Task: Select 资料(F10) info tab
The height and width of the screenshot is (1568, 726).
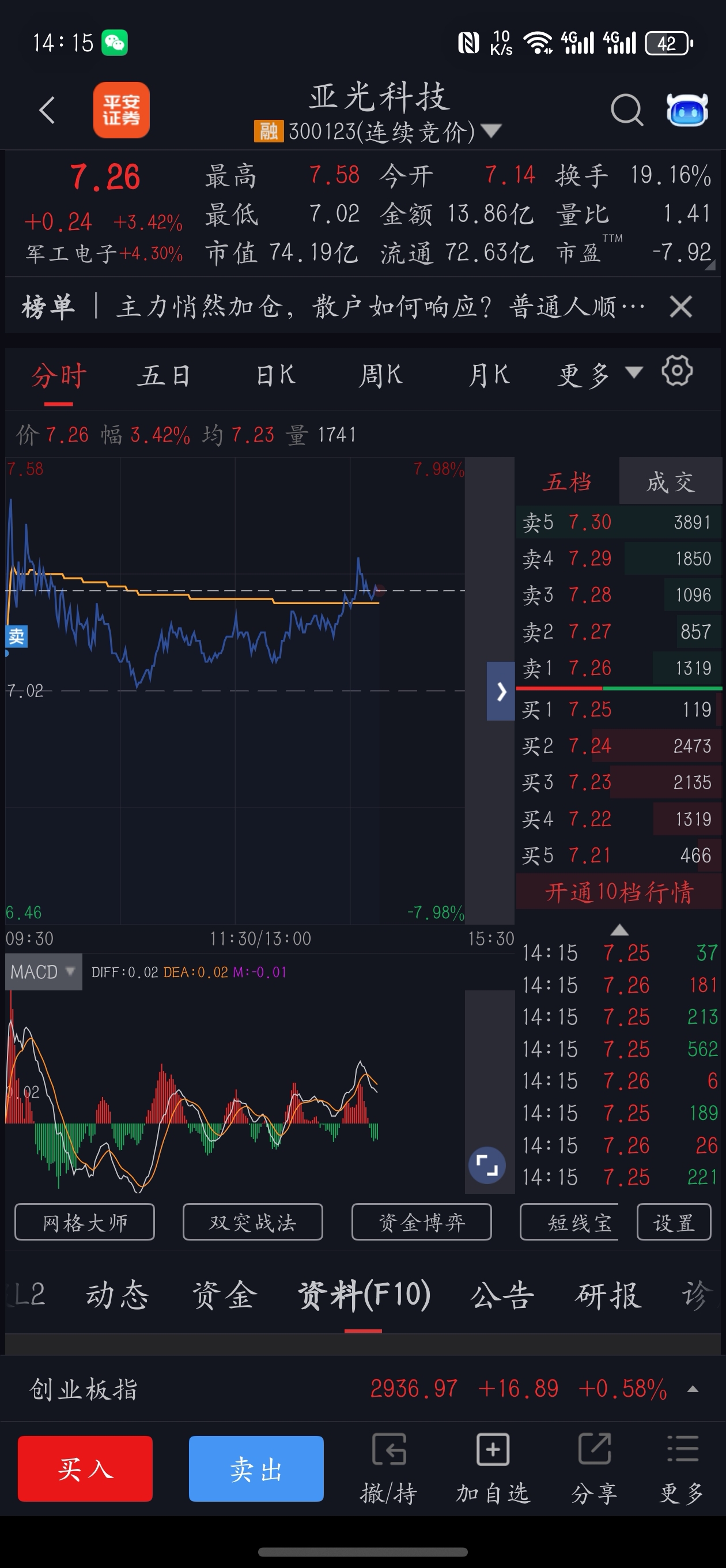Action: 364,1295
